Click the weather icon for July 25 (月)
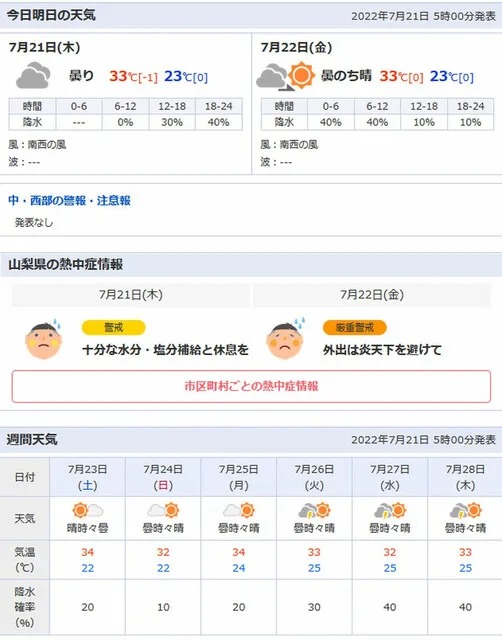Screen dimensions: 502x640 pyautogui.click(x=239, y=510)
